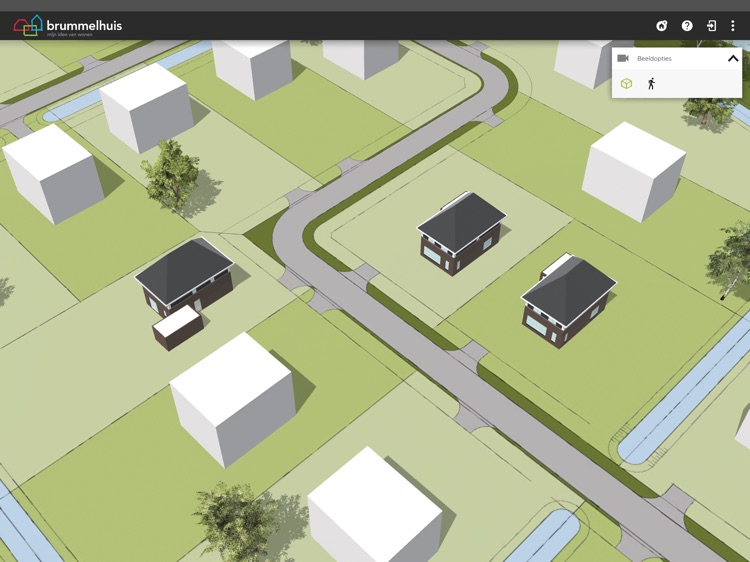The image size is (750, 562).
Task: Select the dark-roofed house inside the road bend
Action: coord(461,232)
